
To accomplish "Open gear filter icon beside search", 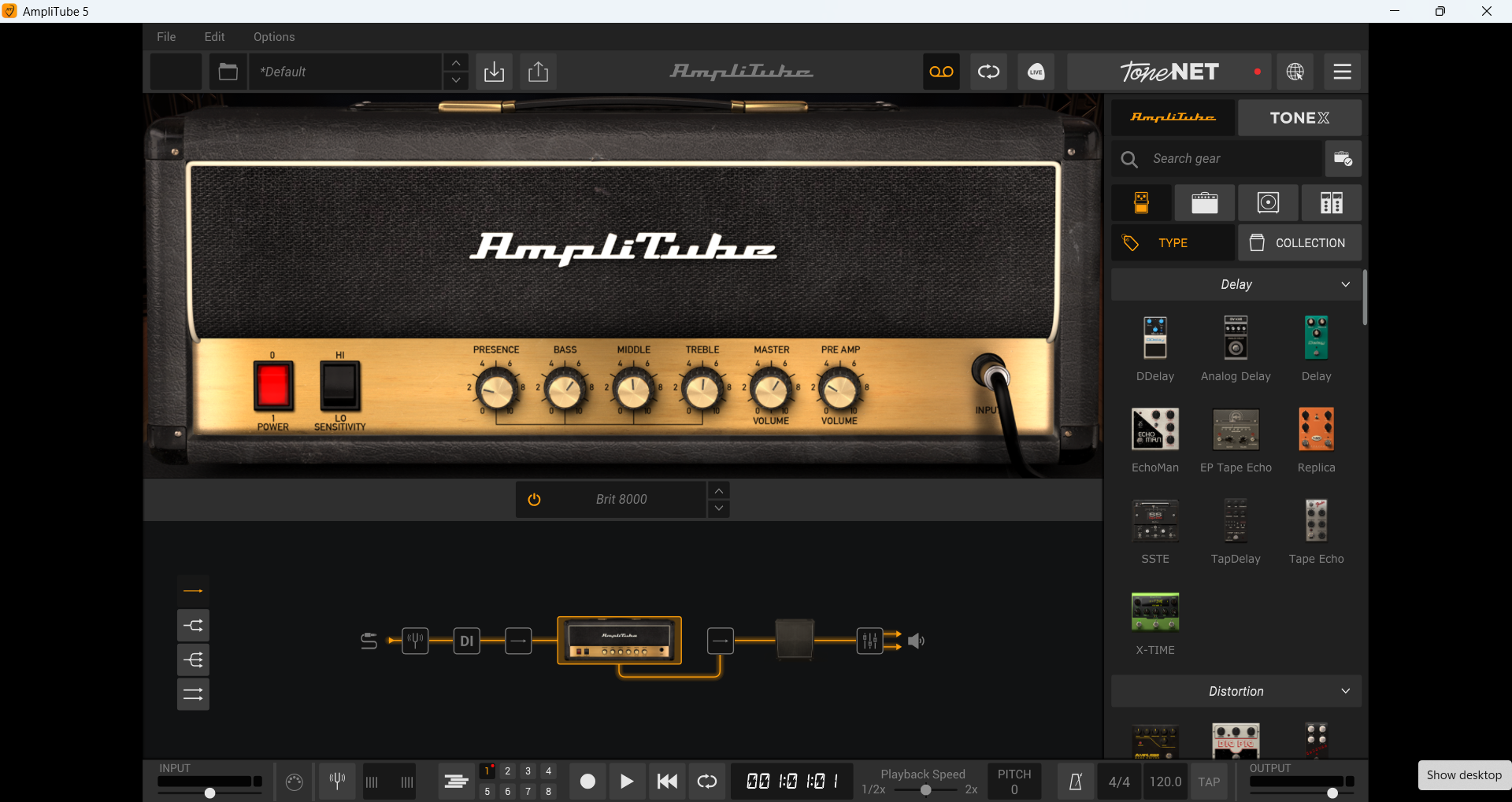I will [x=1343, y=159].
